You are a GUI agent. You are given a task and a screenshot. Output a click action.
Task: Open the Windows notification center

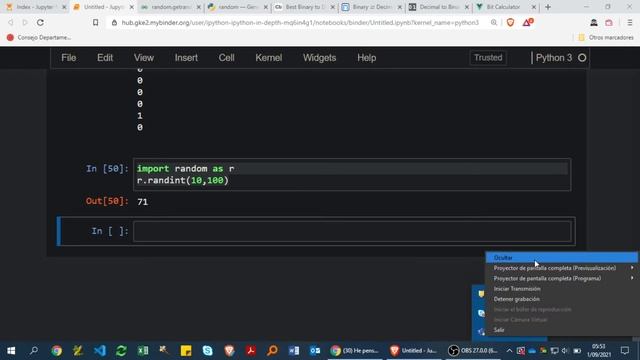(625, 351)
